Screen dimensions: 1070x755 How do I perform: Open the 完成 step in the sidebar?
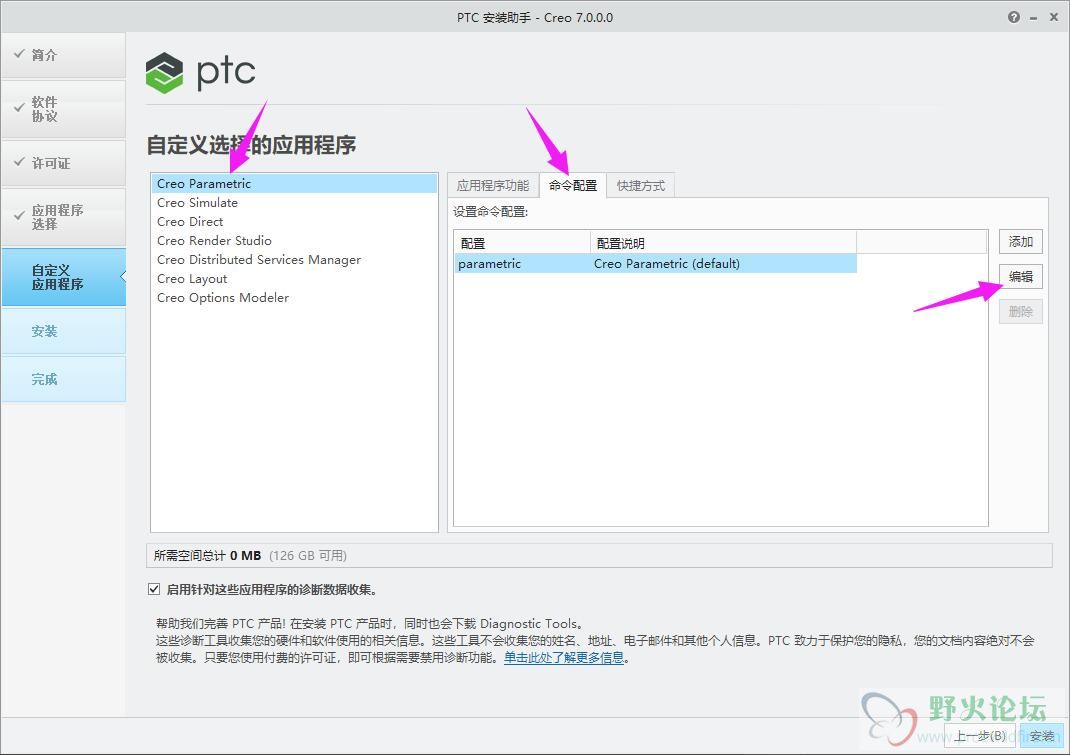[x=63, y=379]
